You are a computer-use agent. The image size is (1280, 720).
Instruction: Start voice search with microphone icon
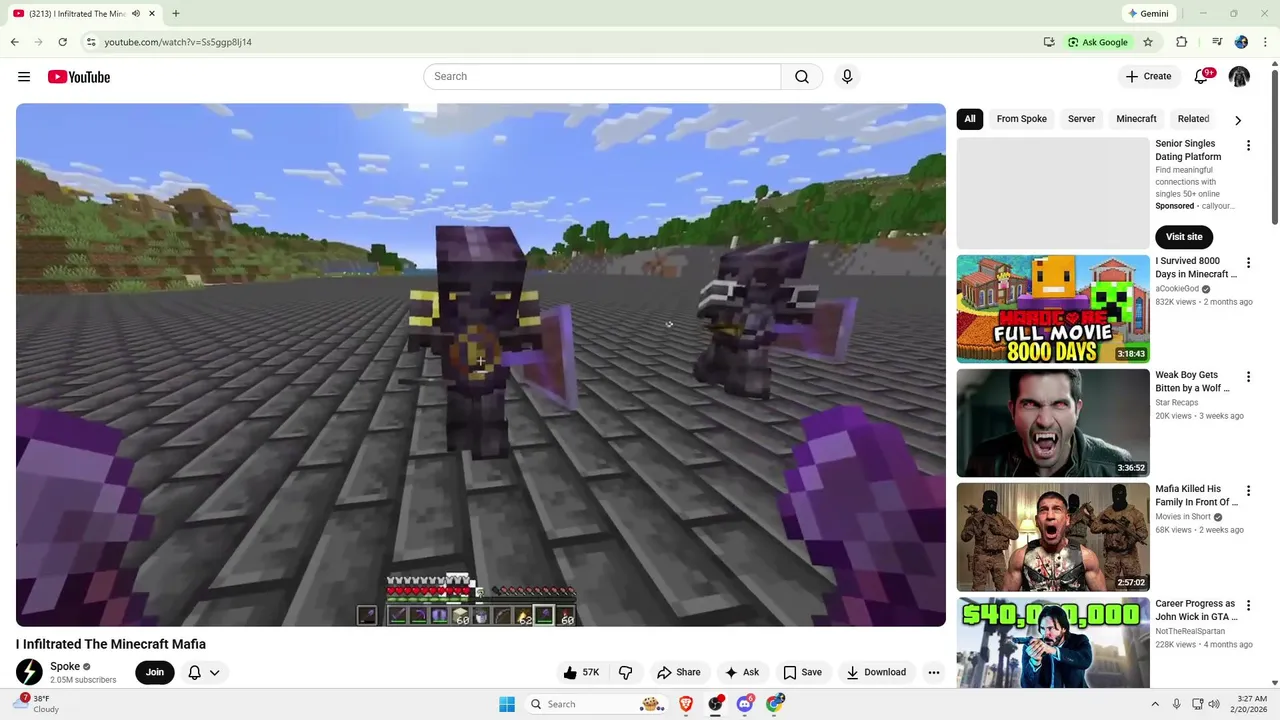point(847,77)
